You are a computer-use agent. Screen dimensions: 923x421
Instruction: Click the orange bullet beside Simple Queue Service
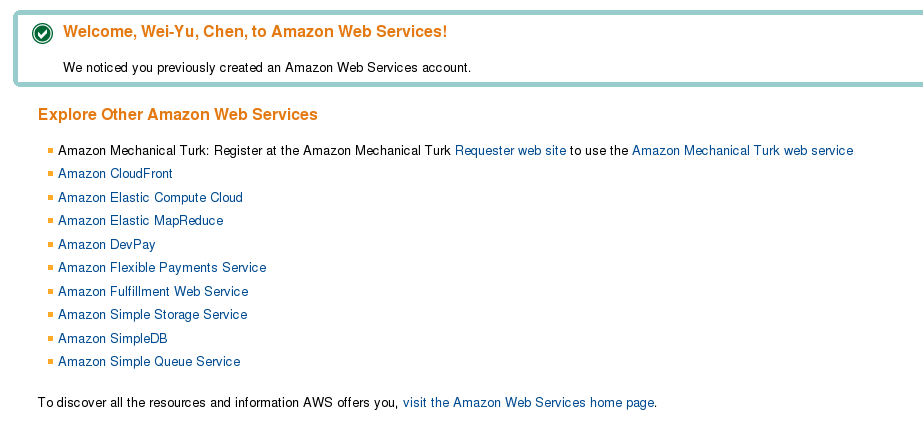tap(51, 362)
